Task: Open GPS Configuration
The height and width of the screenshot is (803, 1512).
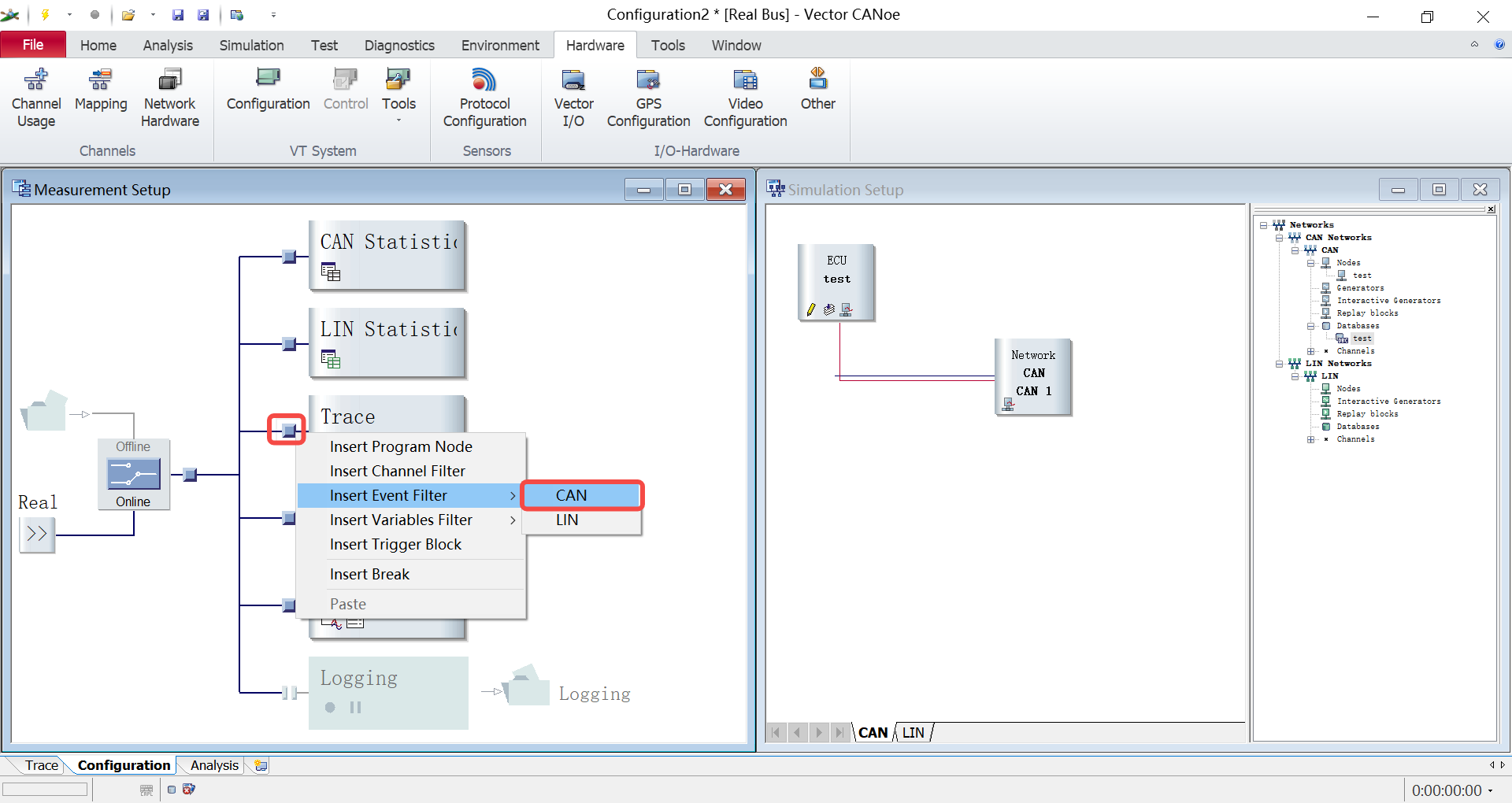Action: [x=648, y=98]
